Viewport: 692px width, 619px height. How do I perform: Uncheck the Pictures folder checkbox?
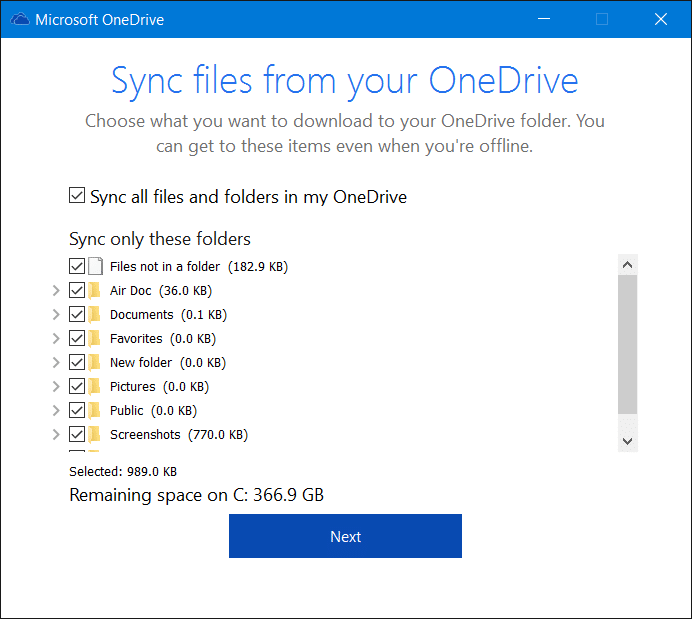(x=77, y=386)
